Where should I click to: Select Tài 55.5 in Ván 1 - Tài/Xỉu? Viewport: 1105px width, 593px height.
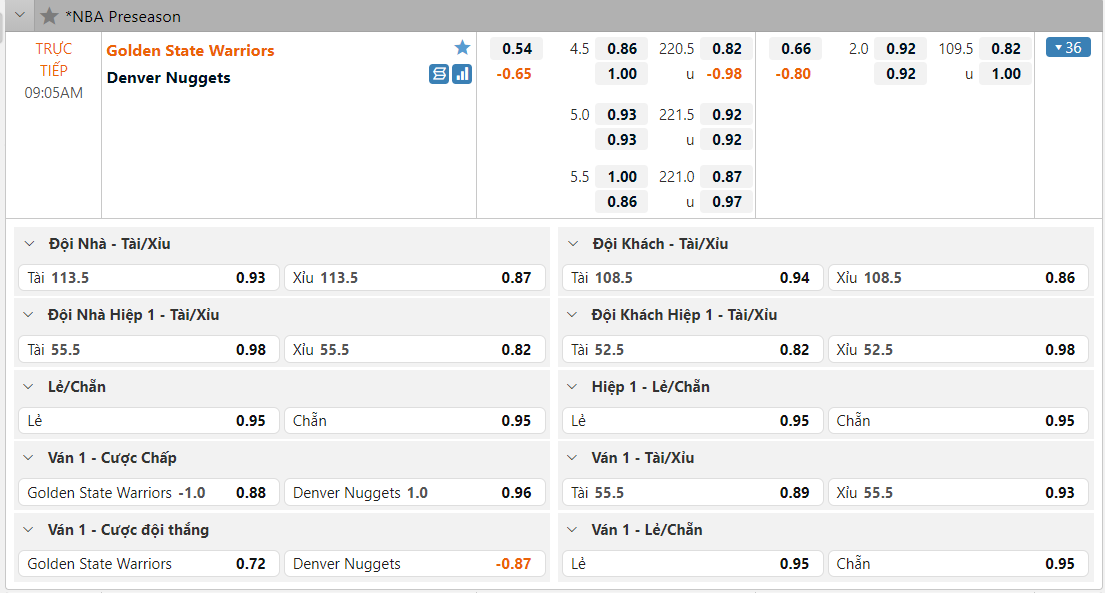pyautogui.click(x=691, y=492)
